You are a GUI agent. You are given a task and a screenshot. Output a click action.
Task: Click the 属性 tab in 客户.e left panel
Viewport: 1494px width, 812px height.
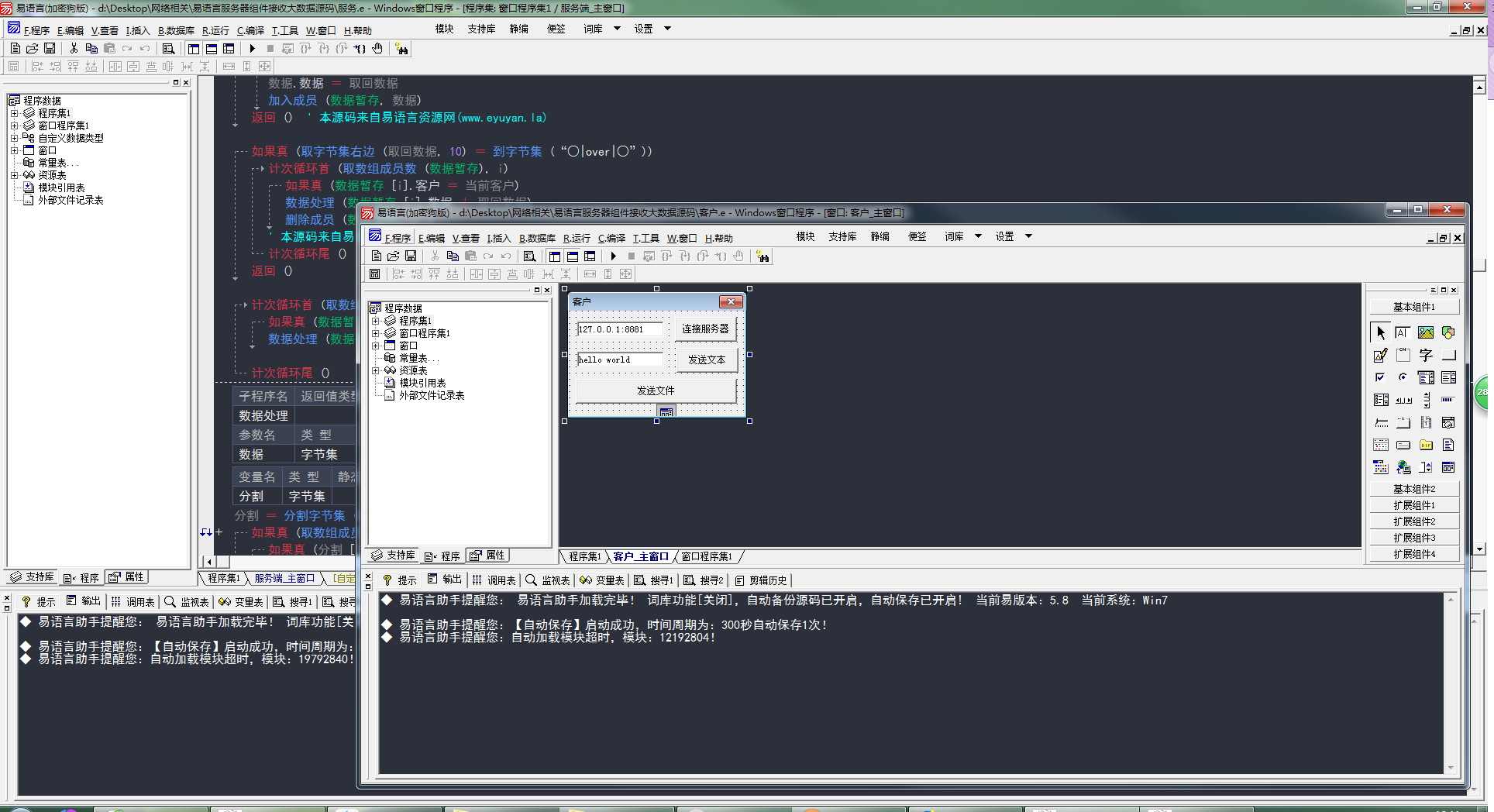pyautogui.click(x=487, y=556)
